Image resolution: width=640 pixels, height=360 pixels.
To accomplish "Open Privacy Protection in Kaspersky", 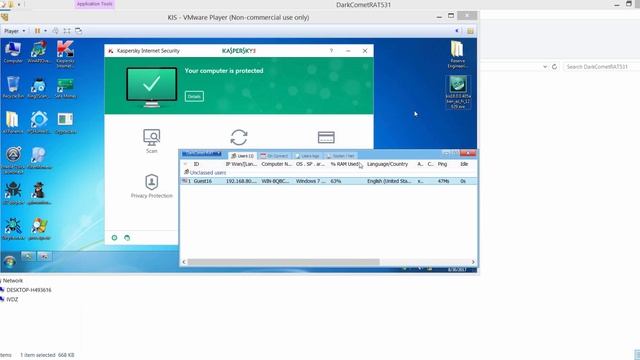I will pos(151,186).
